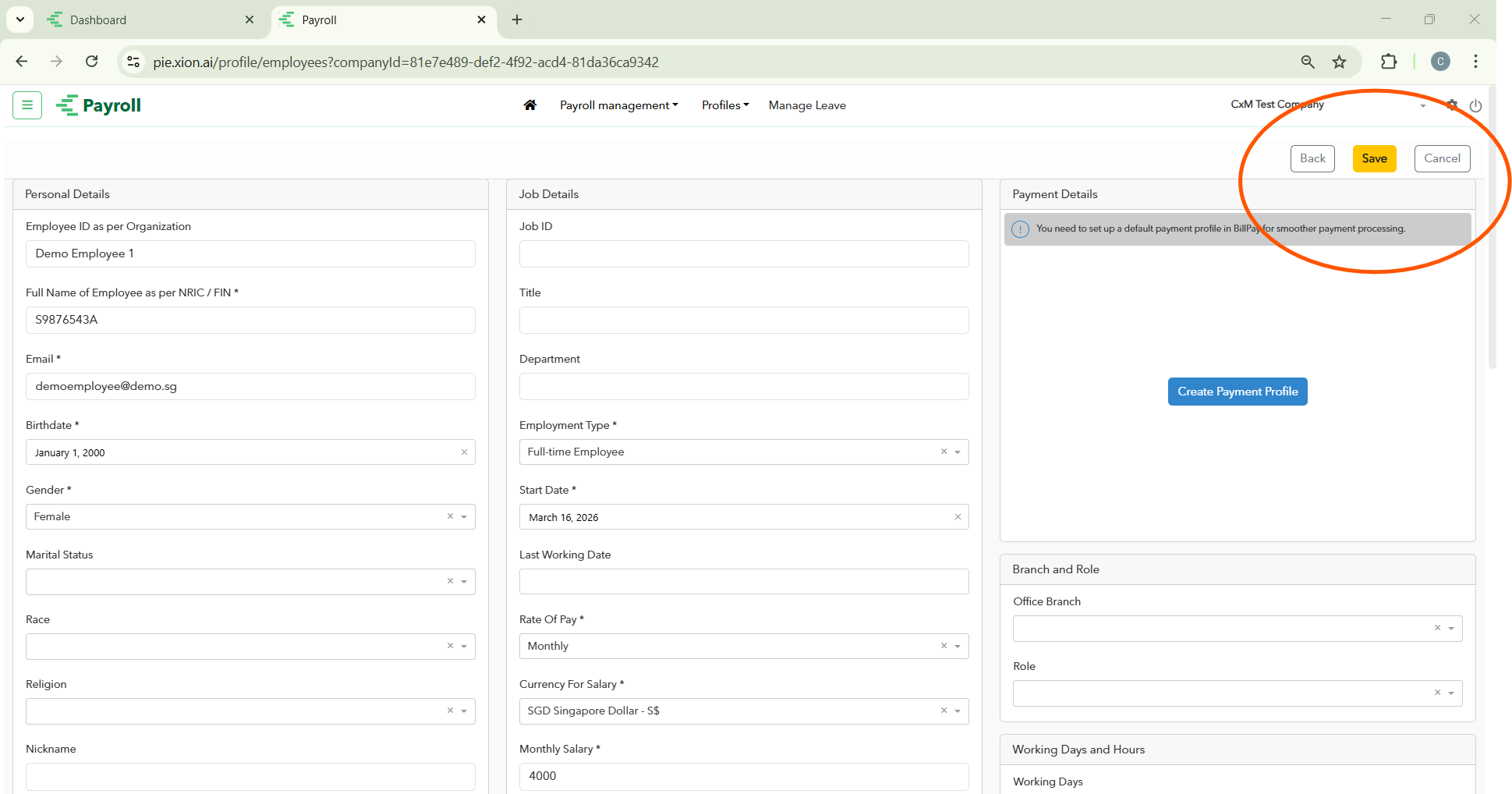
Task: Open the hamburger sidebar menu
Action: pyautogui.click(x=27, y=105)
